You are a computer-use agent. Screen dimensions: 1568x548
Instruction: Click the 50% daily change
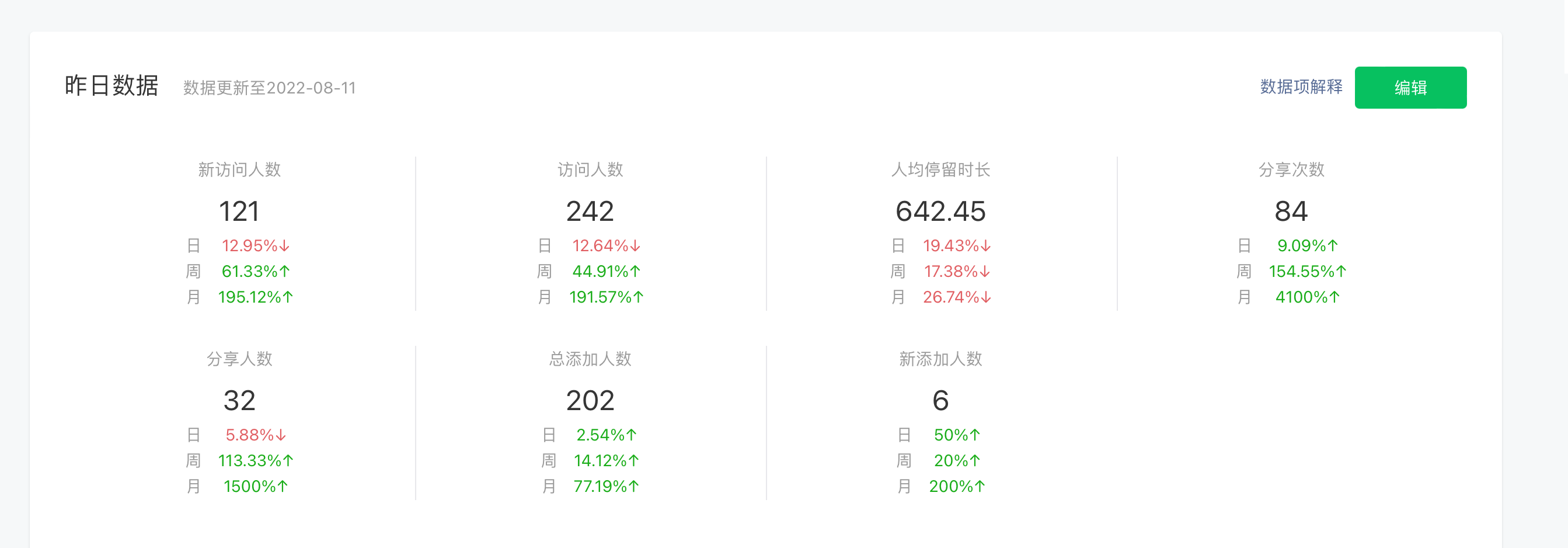point(957,435)
